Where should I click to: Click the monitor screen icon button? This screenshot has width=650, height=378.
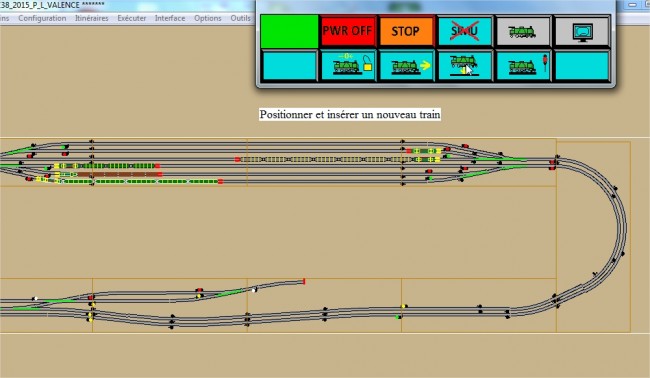[582, 31]
